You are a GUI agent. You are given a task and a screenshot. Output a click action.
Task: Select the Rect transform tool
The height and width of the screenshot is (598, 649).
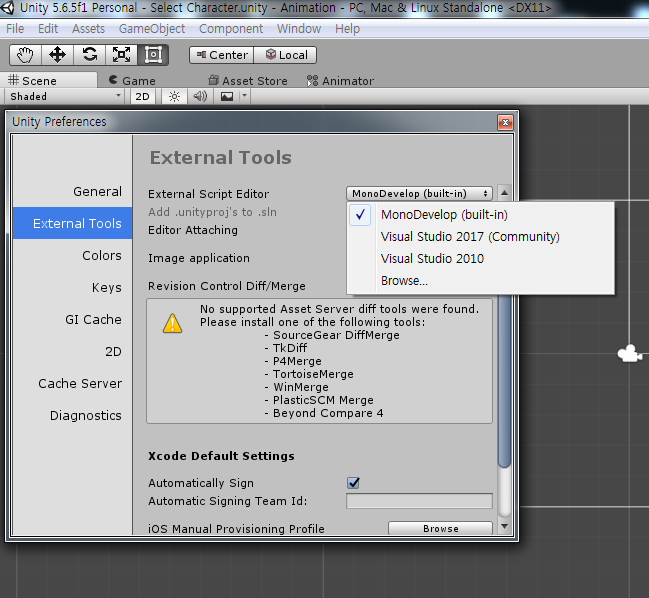153,55
